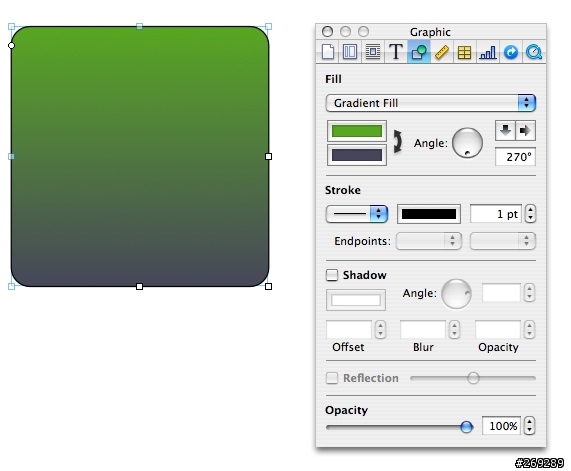Open the Wrap inspector tab
Screen dimensions: 571x471
tap(373, 52)
